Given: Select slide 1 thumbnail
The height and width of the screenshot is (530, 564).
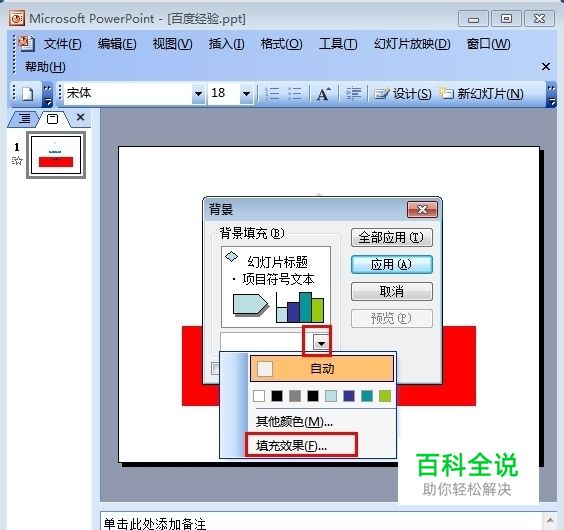Looking at the screenshot, I should point(56,155).
